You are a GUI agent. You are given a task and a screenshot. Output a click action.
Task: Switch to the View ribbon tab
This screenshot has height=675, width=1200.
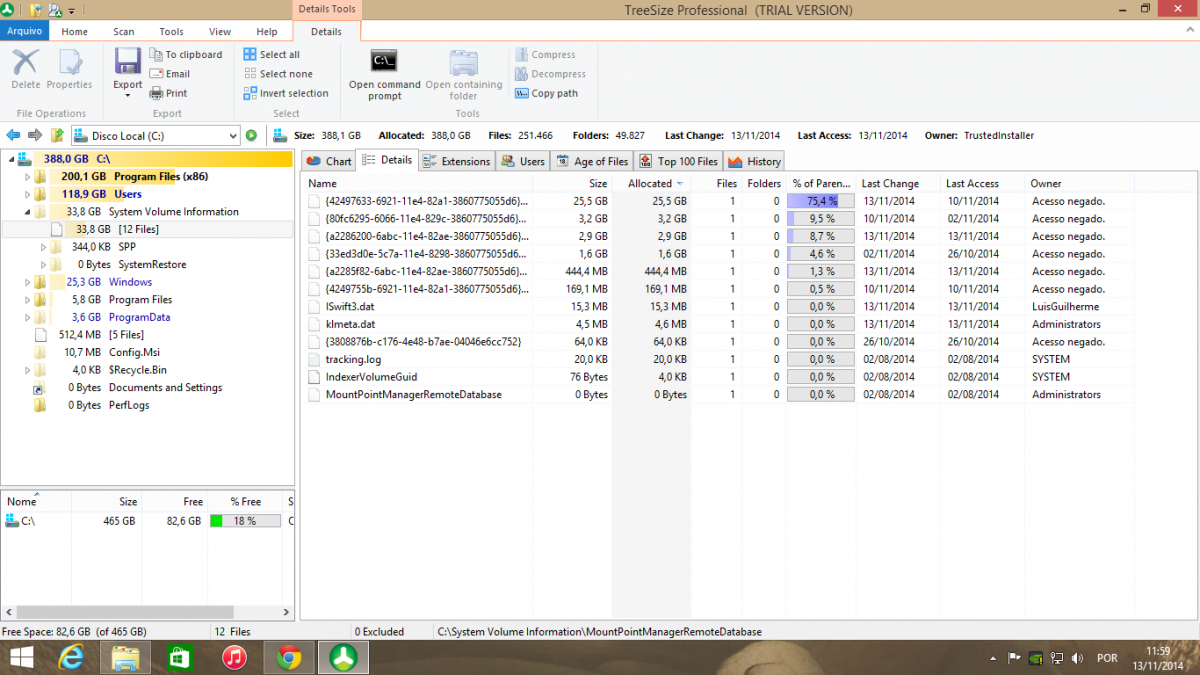pyautogui.click(x=220, y=31)
